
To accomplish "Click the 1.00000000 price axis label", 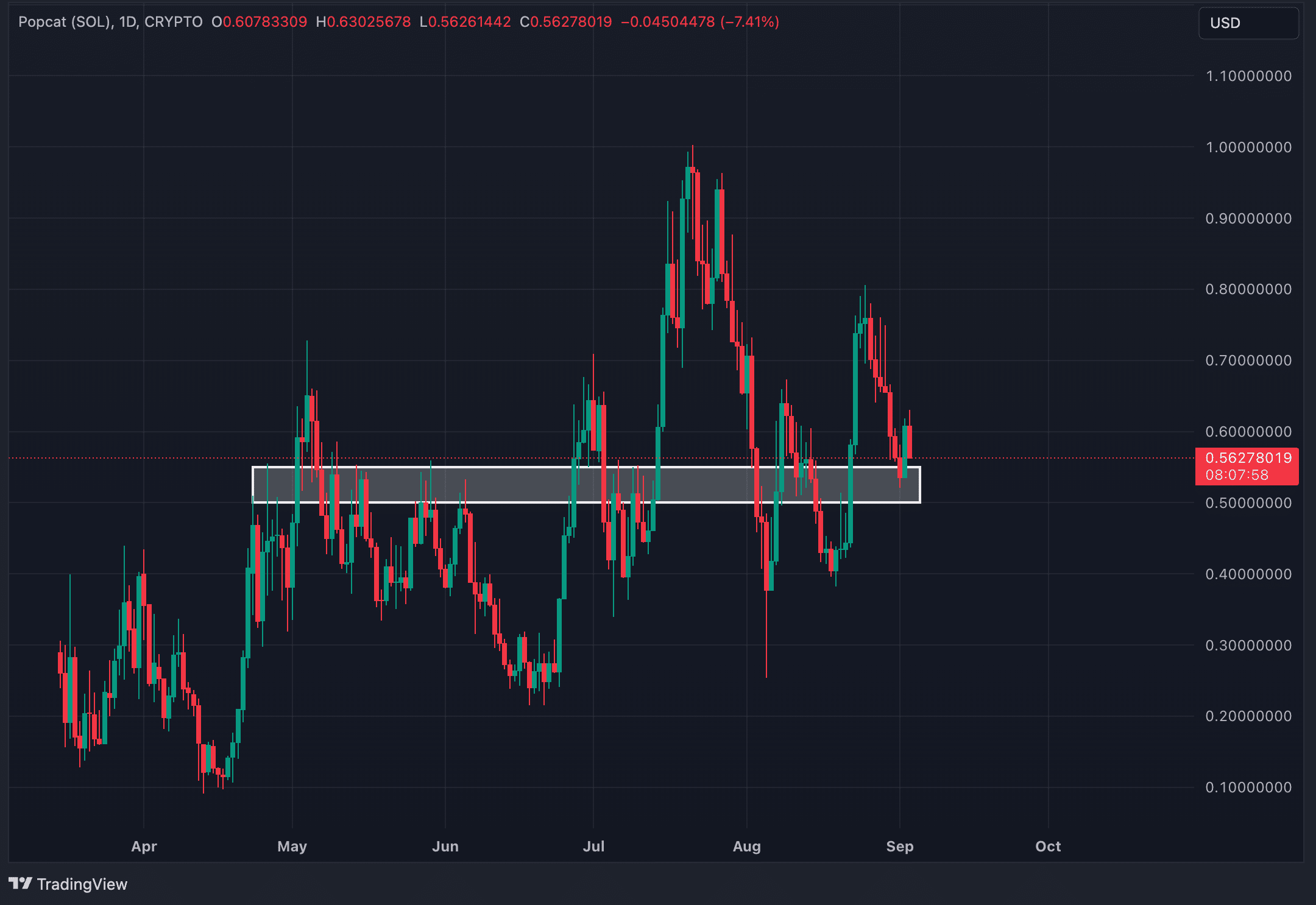I will point(1248,147).
